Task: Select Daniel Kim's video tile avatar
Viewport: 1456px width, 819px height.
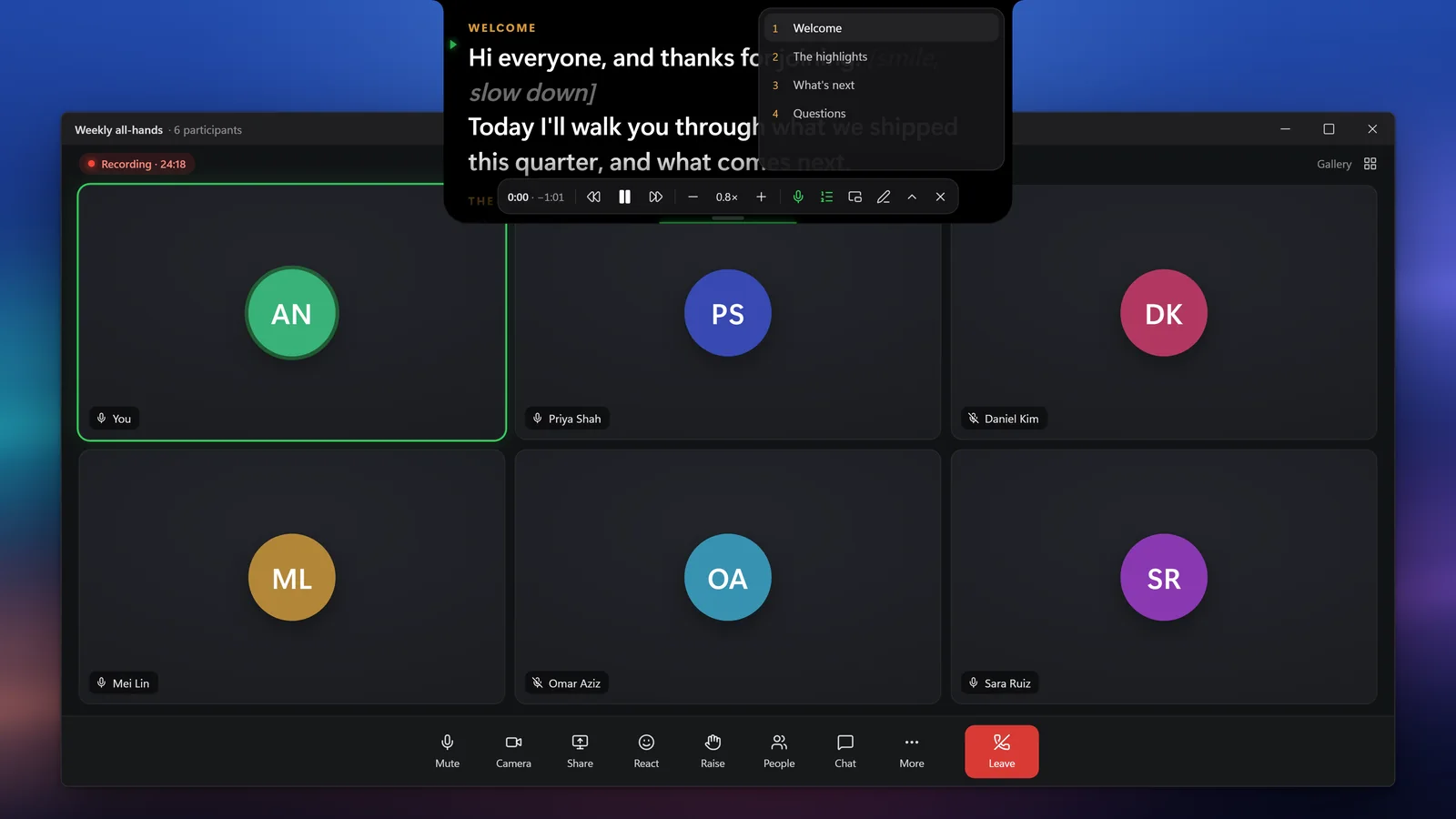Action: click(1164, 313)
